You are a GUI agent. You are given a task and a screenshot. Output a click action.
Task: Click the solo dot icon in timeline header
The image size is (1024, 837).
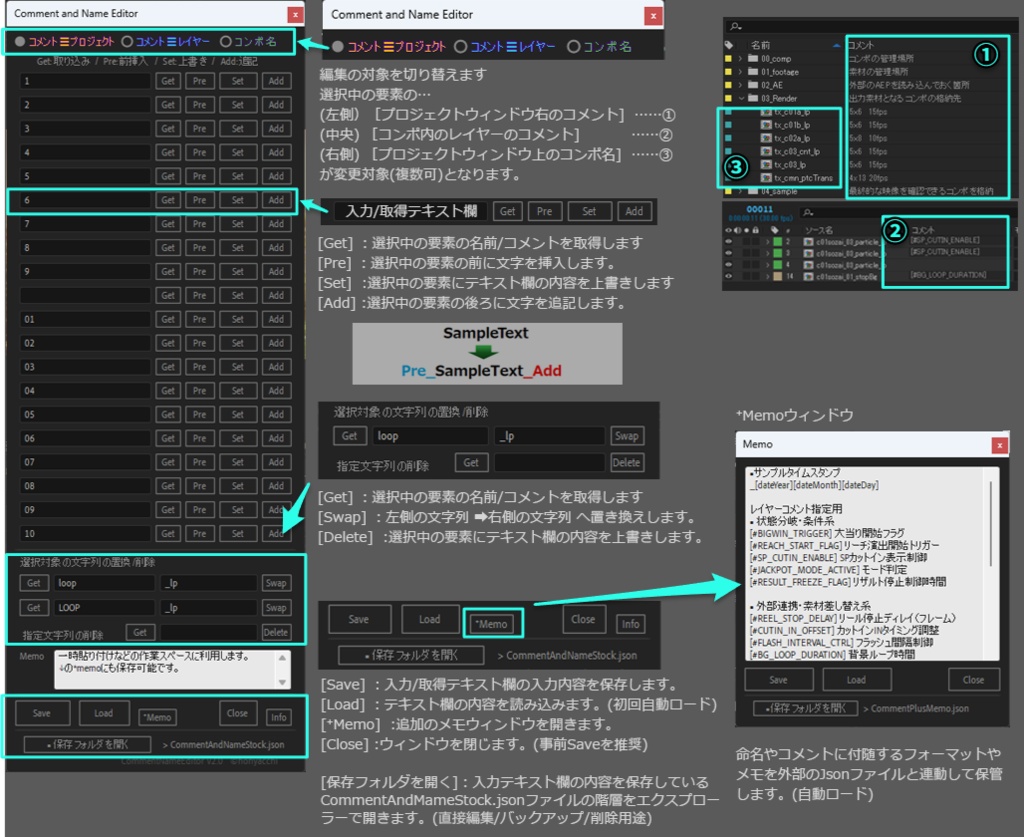746,230
